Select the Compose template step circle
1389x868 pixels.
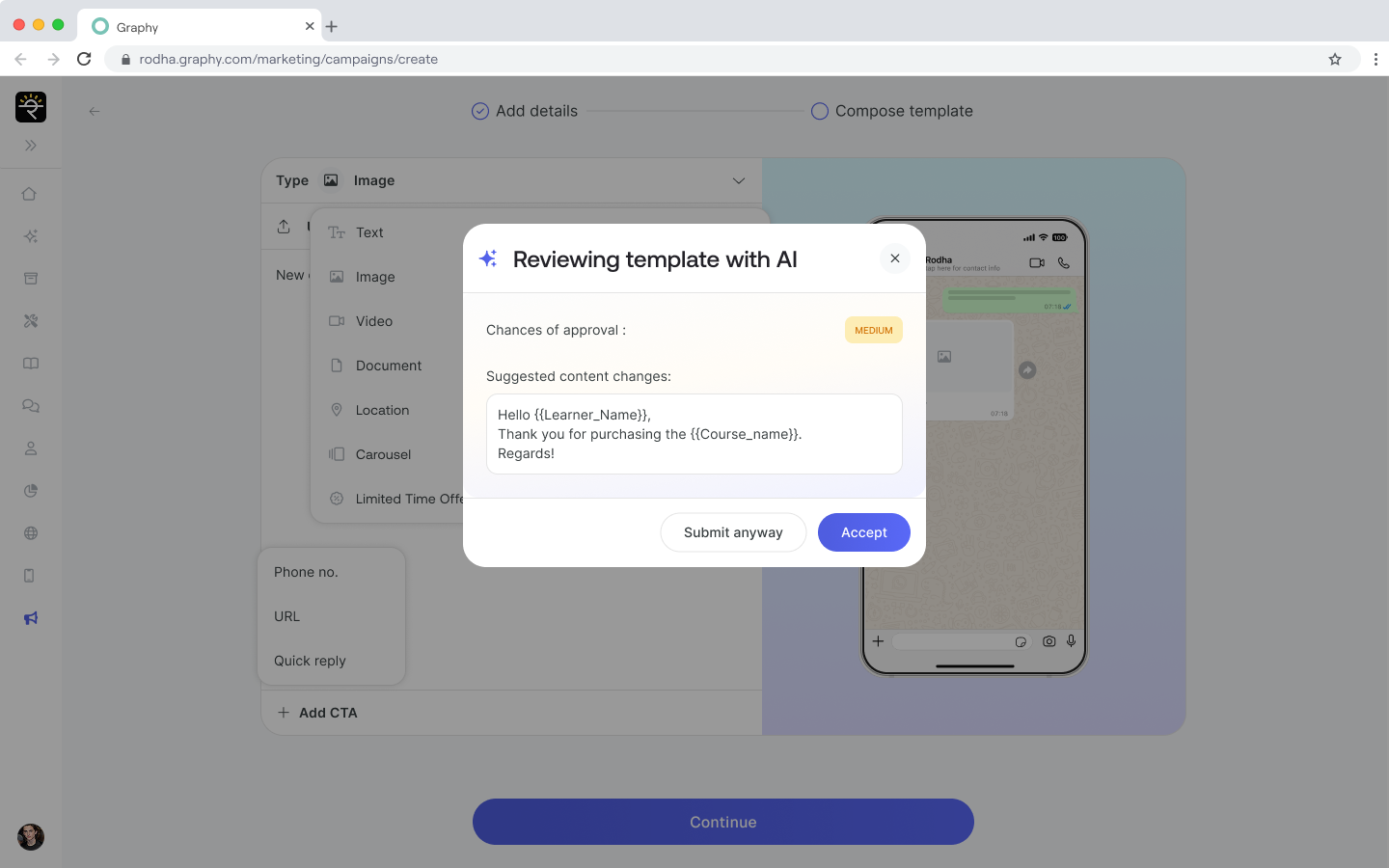(820, 111)
